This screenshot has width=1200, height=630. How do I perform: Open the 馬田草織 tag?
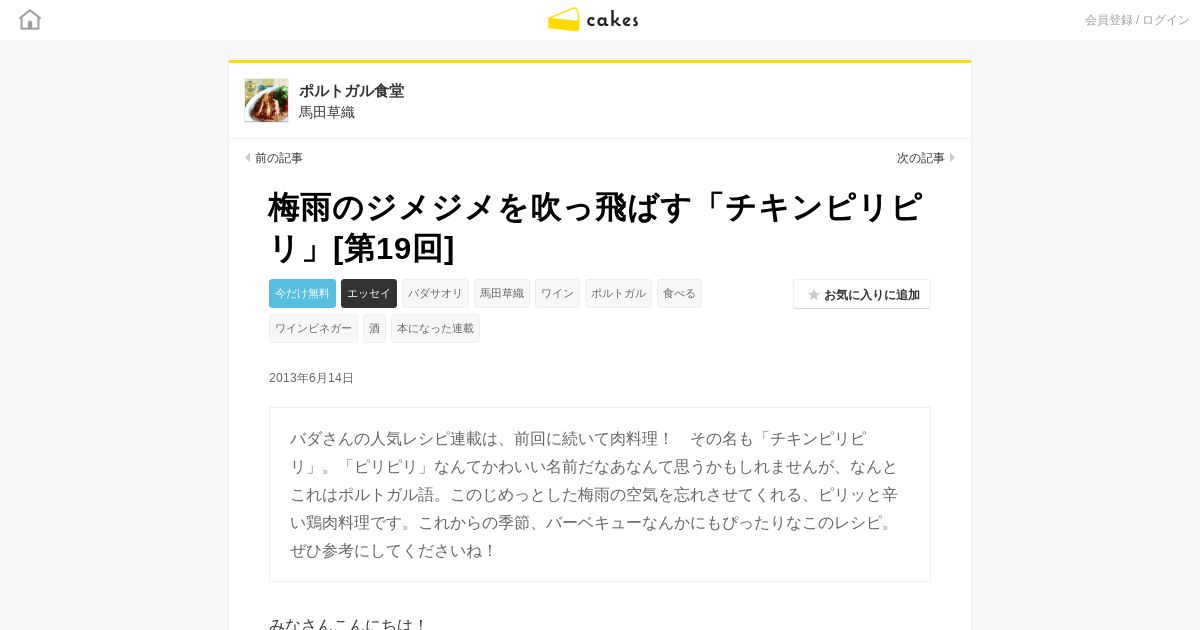click(x=502, y=293)
